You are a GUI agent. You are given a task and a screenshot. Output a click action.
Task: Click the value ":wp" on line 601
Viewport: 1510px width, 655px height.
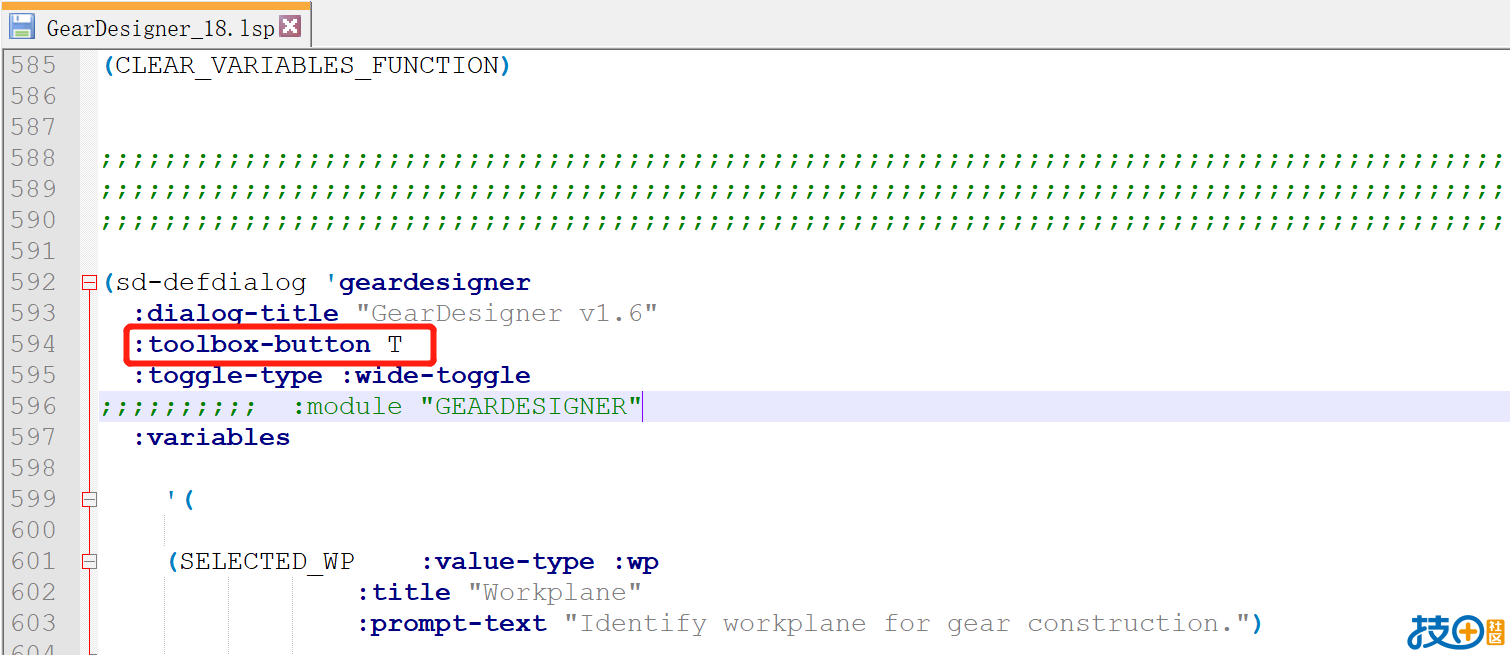[x=635, y=562]
